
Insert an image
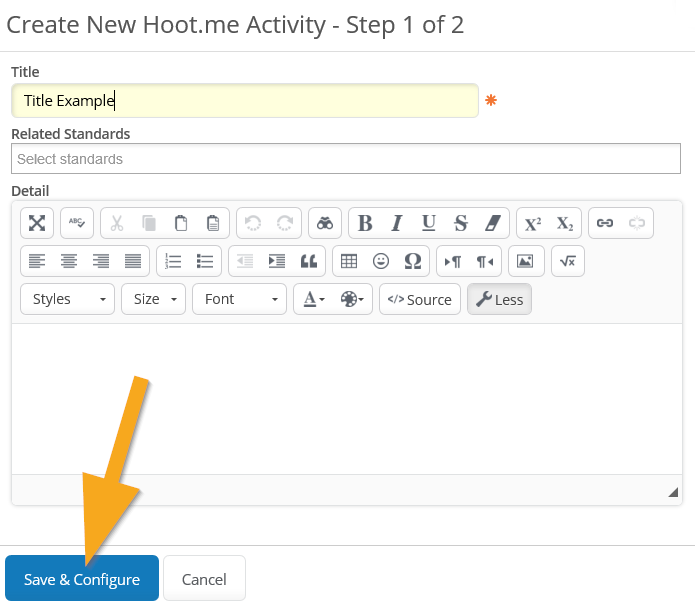click(x=525, y=261)
